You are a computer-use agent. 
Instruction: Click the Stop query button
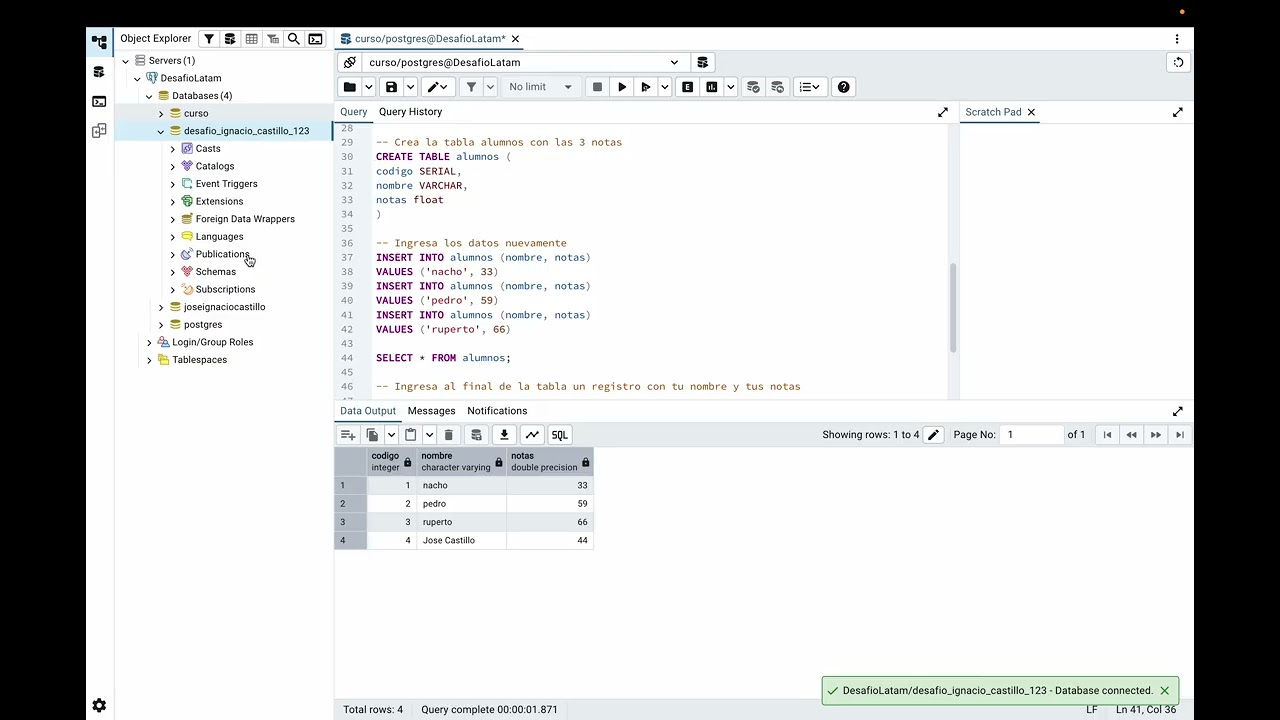pos(598,87)
